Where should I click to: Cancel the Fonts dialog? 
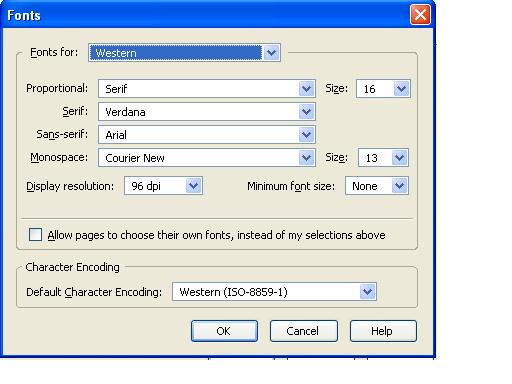(304, 331)
